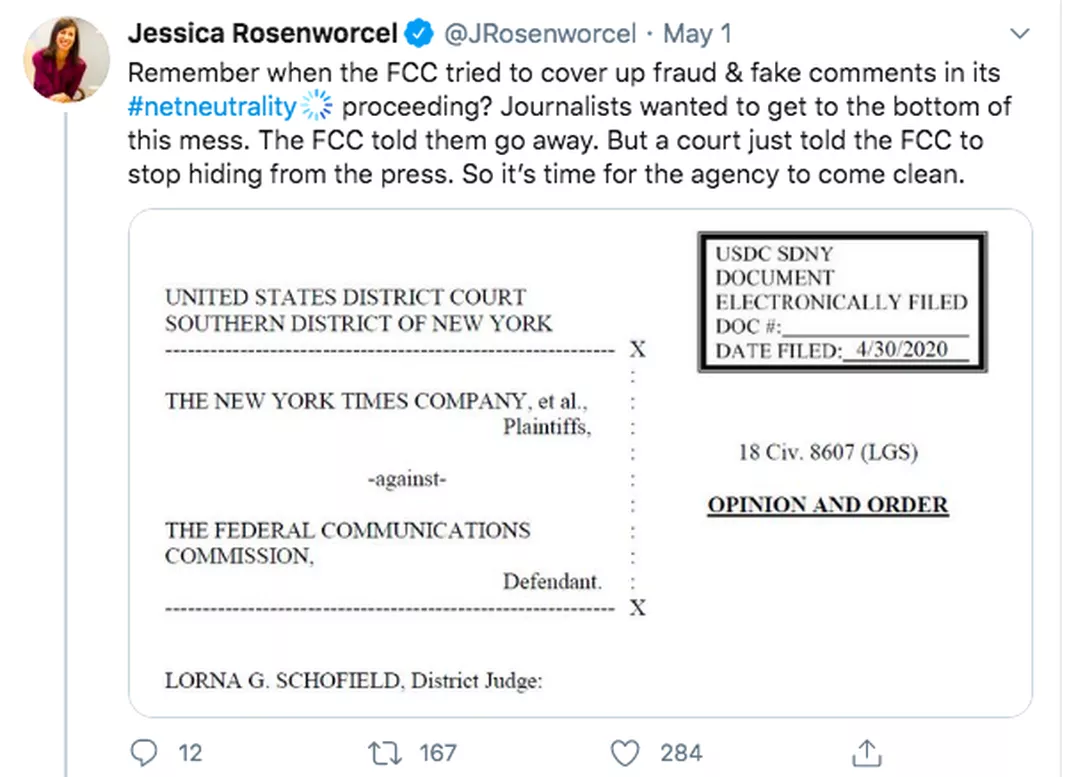Like the tweet with the heart icon
Viewport: 1092px width, 777px height.
click(624, 753)
